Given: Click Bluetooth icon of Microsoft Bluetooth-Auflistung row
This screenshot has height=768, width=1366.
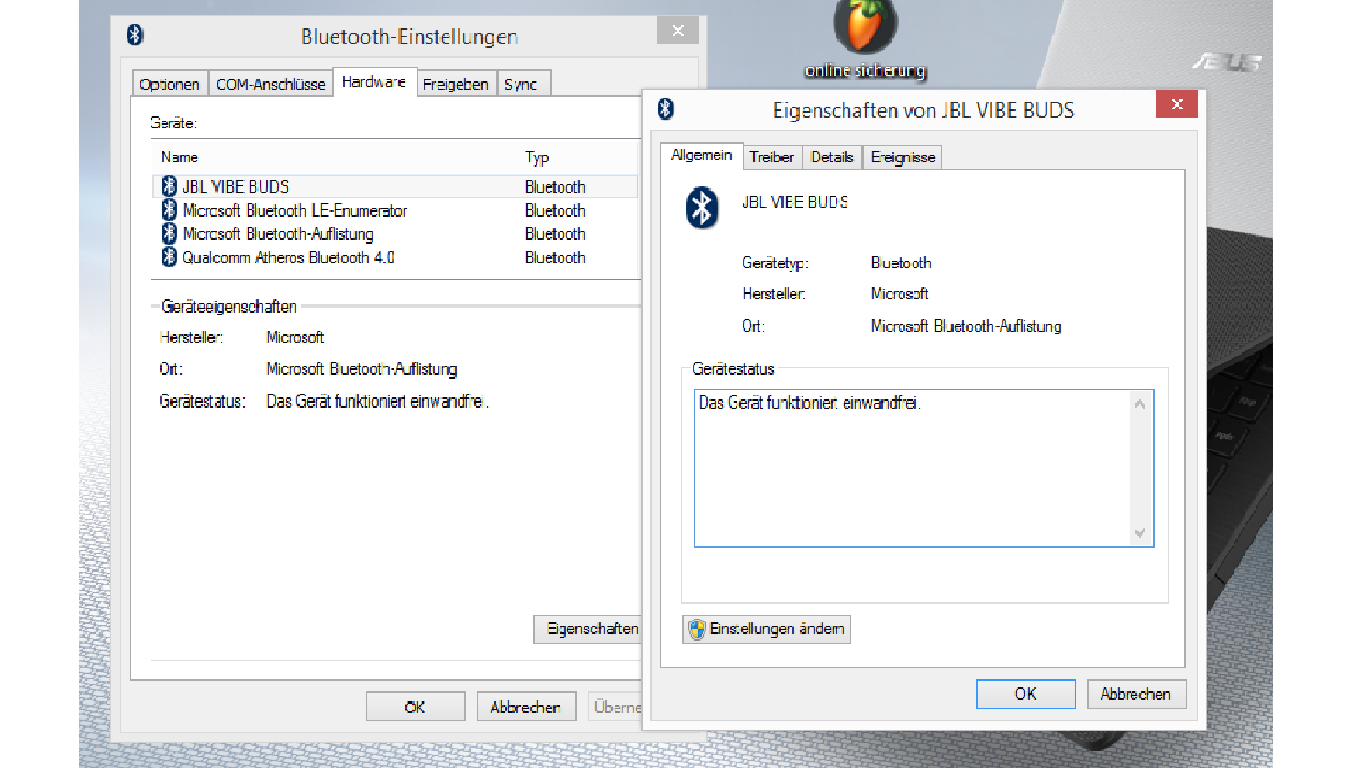Looking at the screenshot, I should [x=169, y=233].
